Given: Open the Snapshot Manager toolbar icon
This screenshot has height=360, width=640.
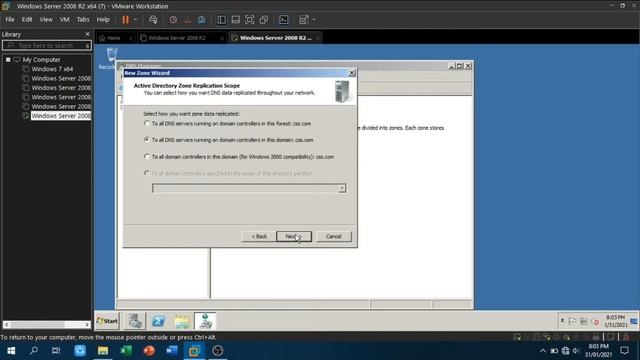Looking at the screenshot, I should point(202,20).
